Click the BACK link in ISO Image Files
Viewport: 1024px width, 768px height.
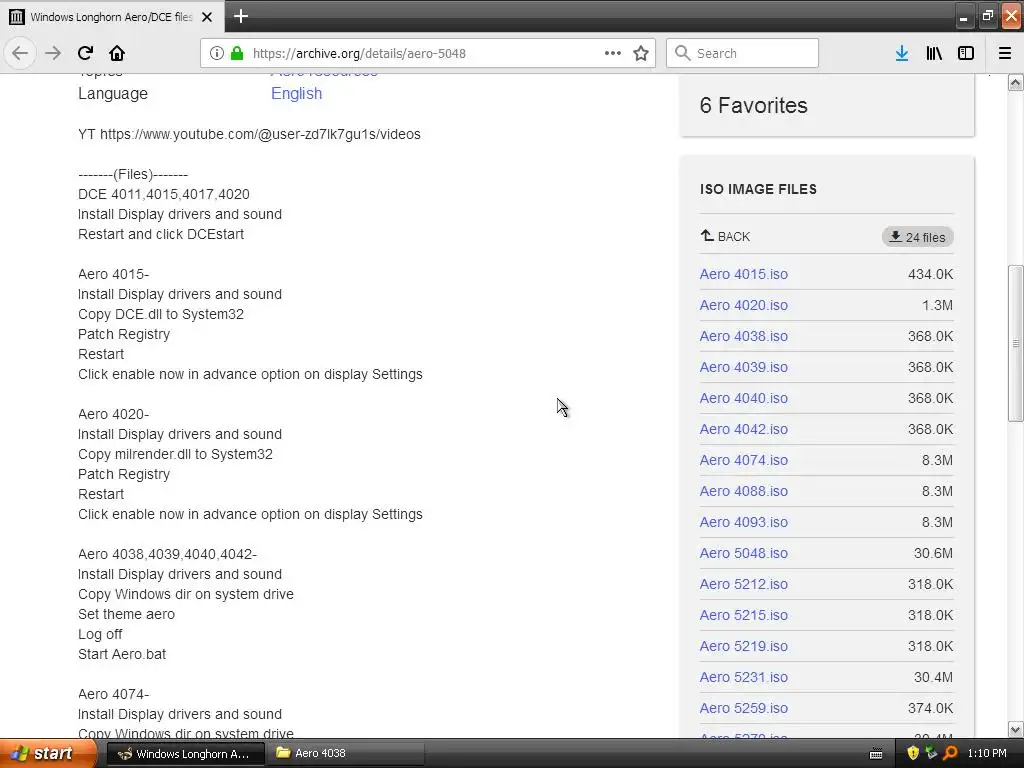pyautogui.click(x=726, y=236)
